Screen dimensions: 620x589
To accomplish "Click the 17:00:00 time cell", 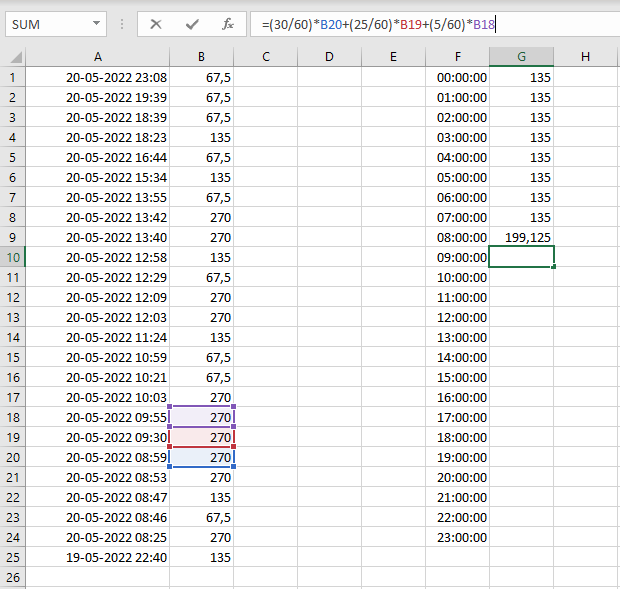I will tap(457, 417).
